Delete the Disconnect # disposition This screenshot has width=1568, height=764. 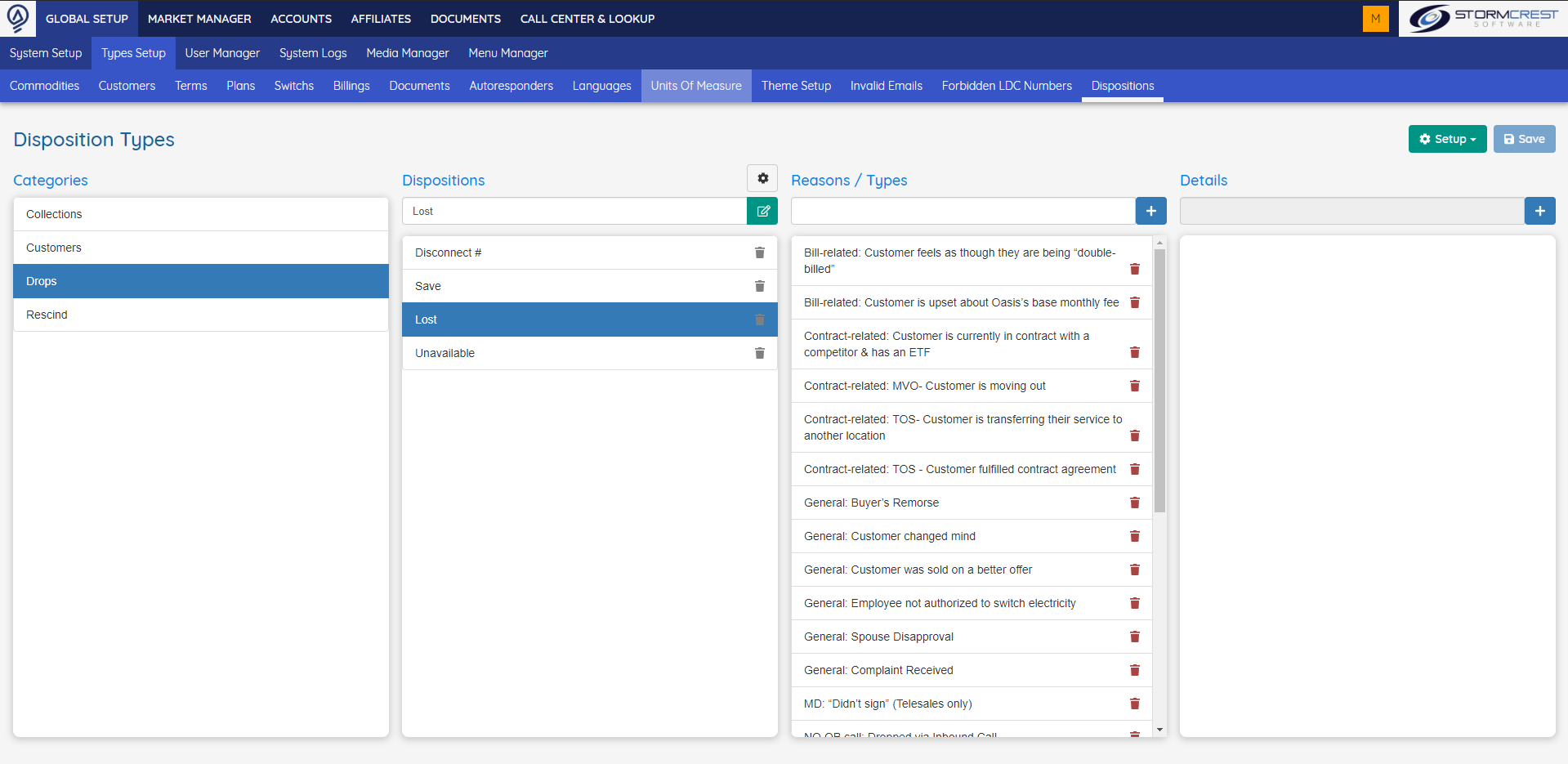coord(759,252)
